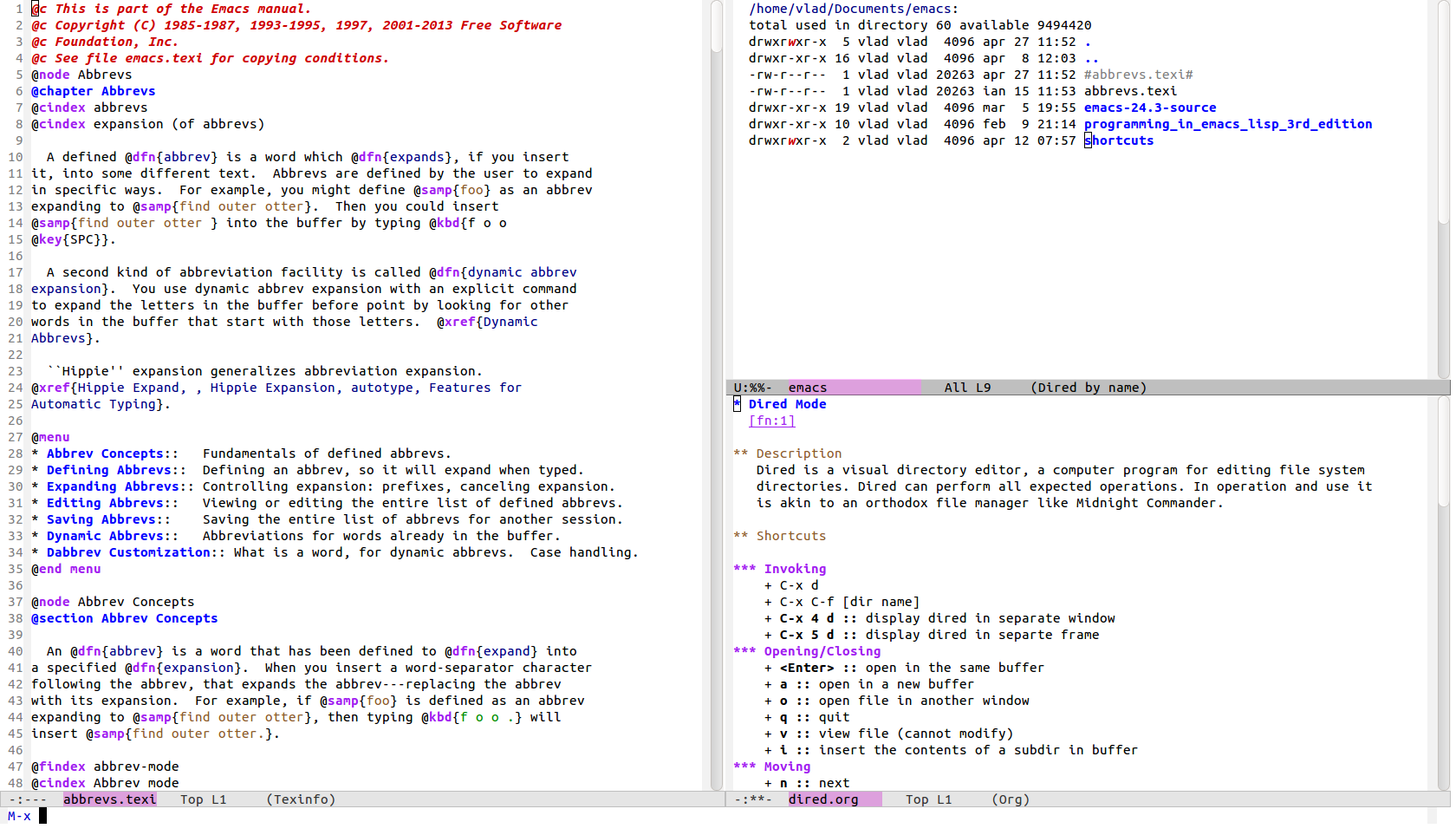Open Dabbrev Customization menu entry
1456x835 pixels.
click(128, 552)
